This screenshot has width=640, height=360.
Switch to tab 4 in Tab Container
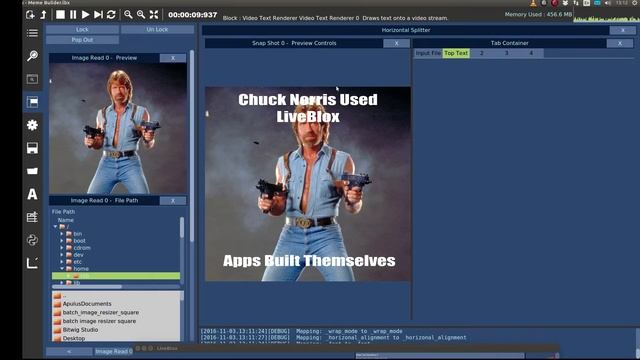[x=531, y=53]
